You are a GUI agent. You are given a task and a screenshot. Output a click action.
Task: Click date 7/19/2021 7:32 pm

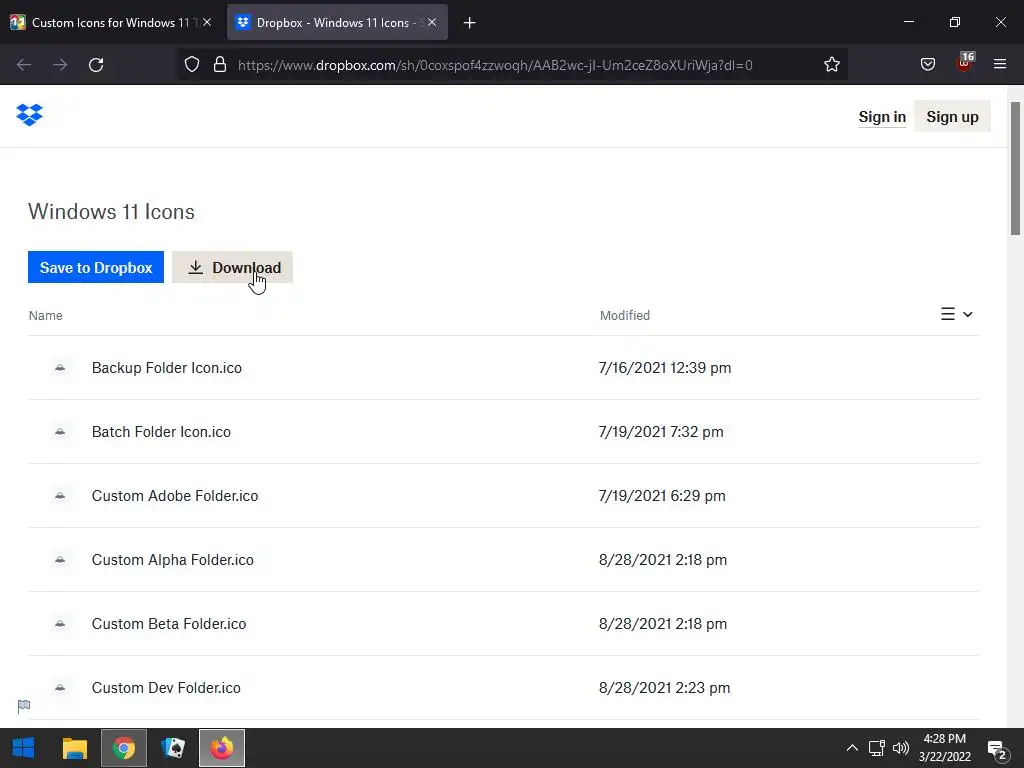tap(661, 432)
